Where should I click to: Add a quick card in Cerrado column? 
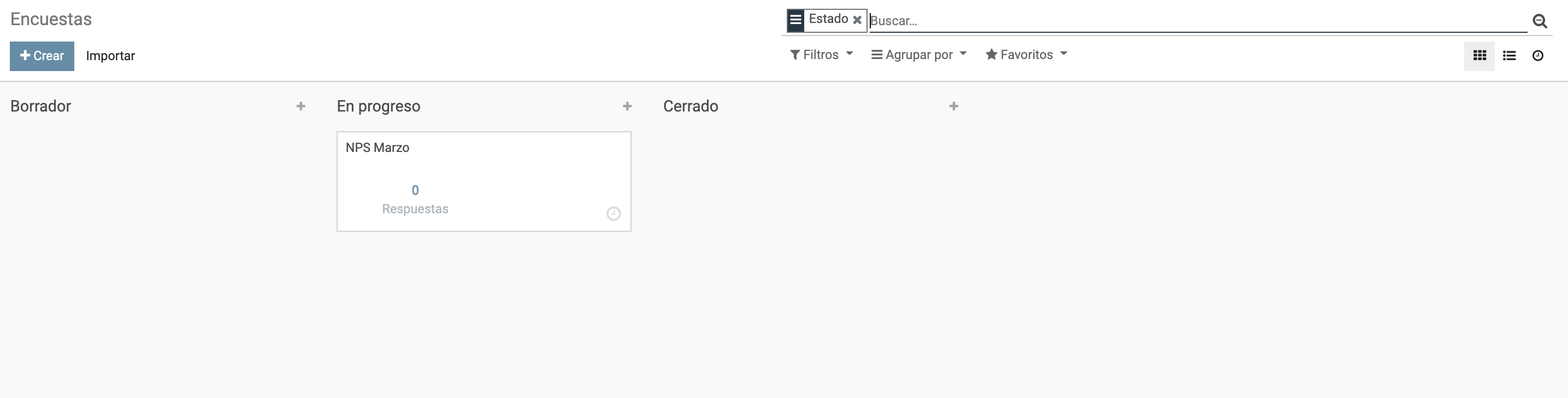[954, 106]
